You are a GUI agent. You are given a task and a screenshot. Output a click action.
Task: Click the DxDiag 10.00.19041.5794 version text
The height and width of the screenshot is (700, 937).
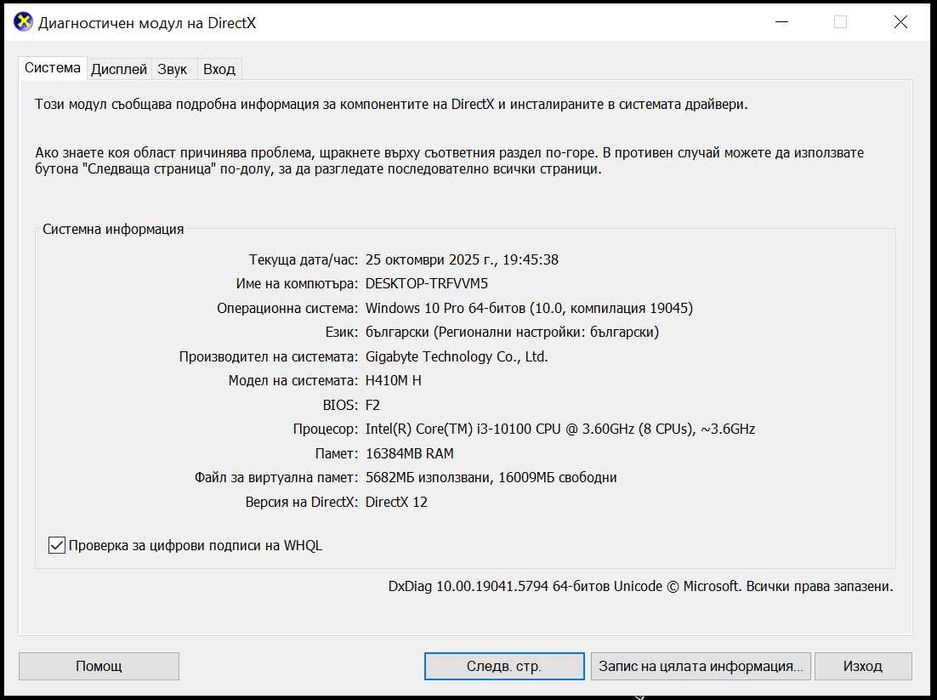pos(641,586)
